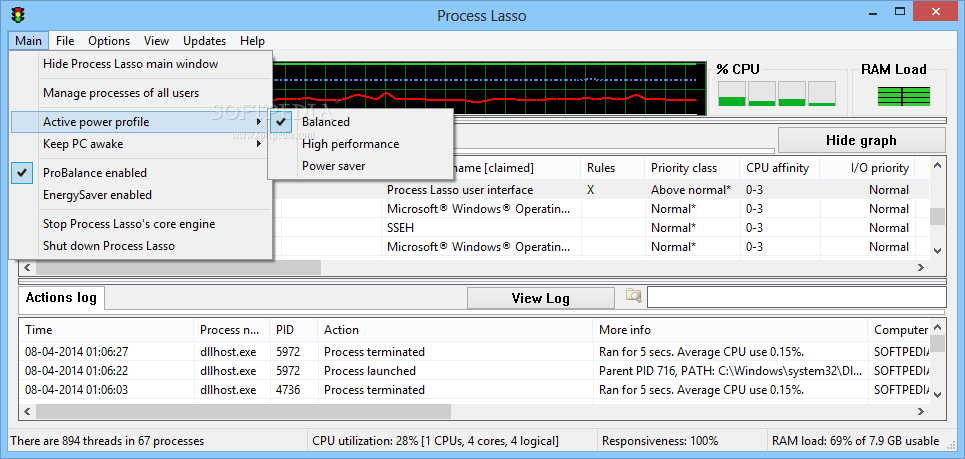Choose Manage processes of all users
Screen dimensions: 965x459
click(142, 93)
